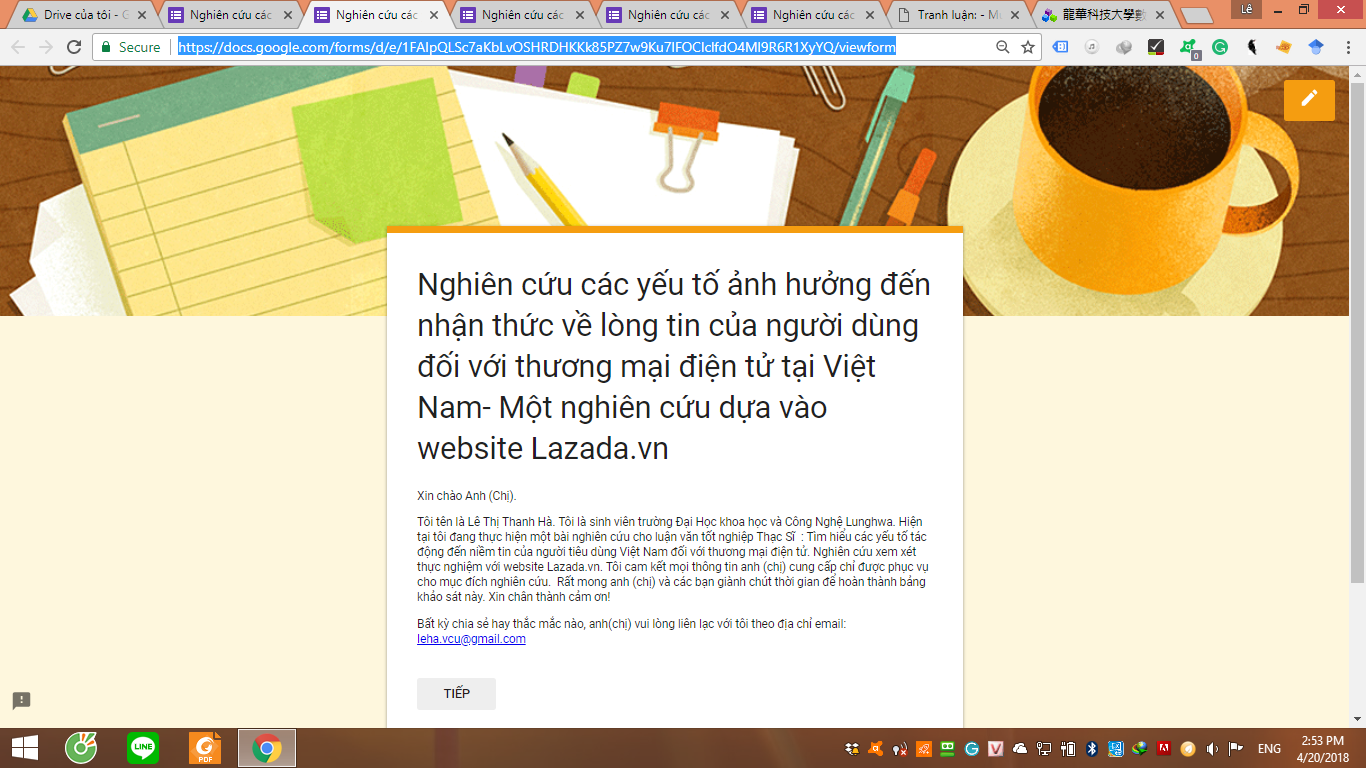The height and width of the screenshot is (768, 1366).
Task: Check battery status in the tray
Action: click(1068, 748)
